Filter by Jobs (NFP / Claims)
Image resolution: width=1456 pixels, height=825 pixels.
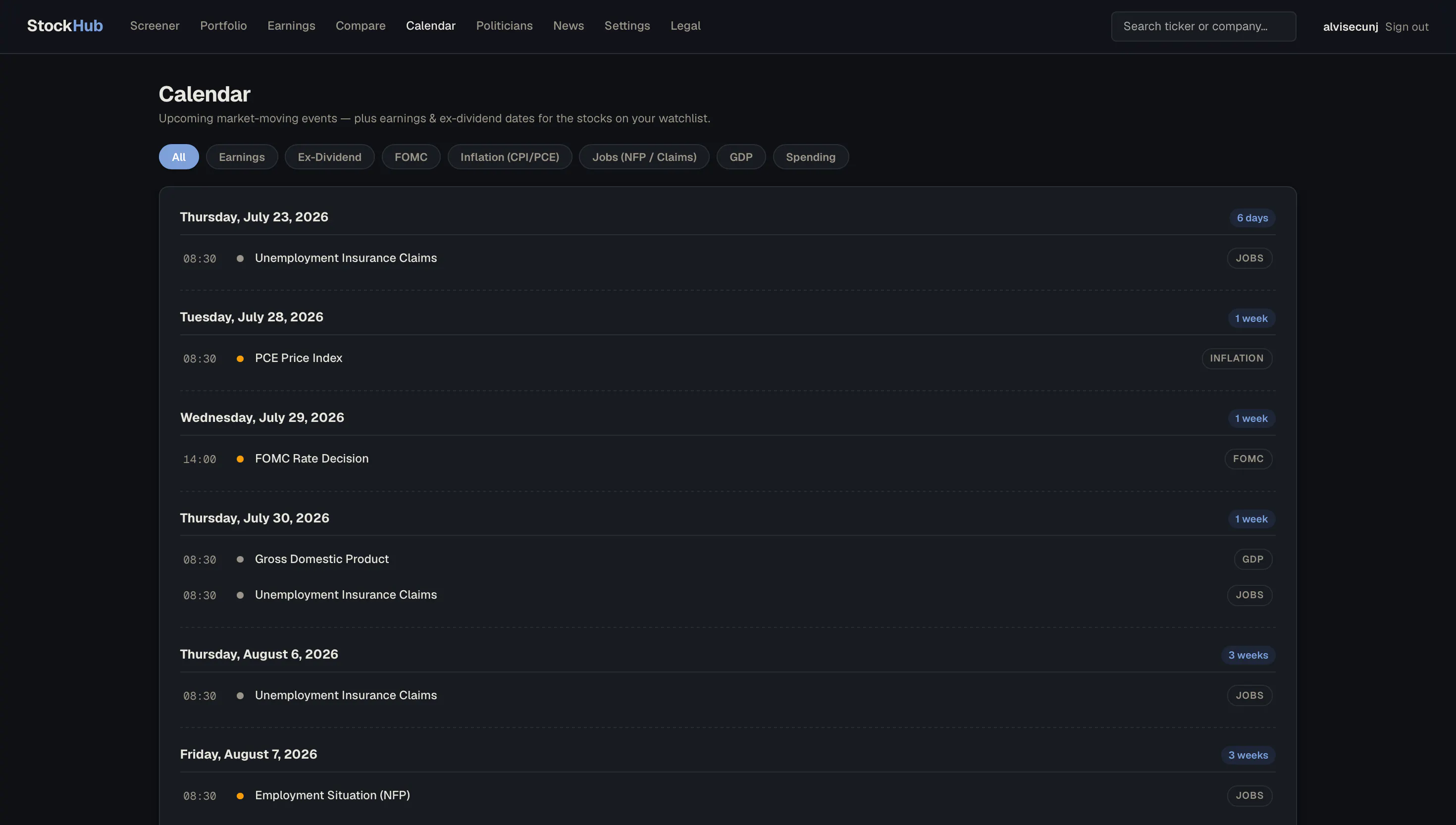pos(644,157)
